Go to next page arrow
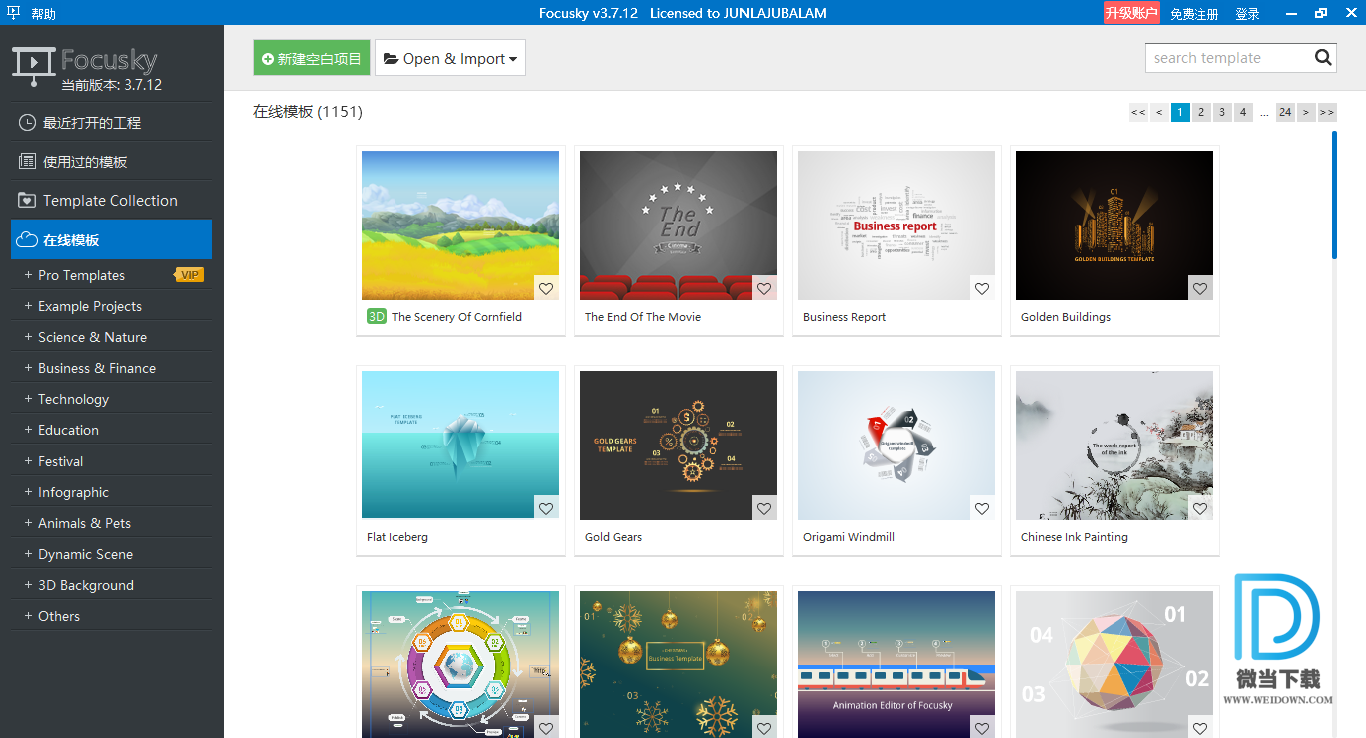The image size is (1366, 738). tap(1306, 112)
